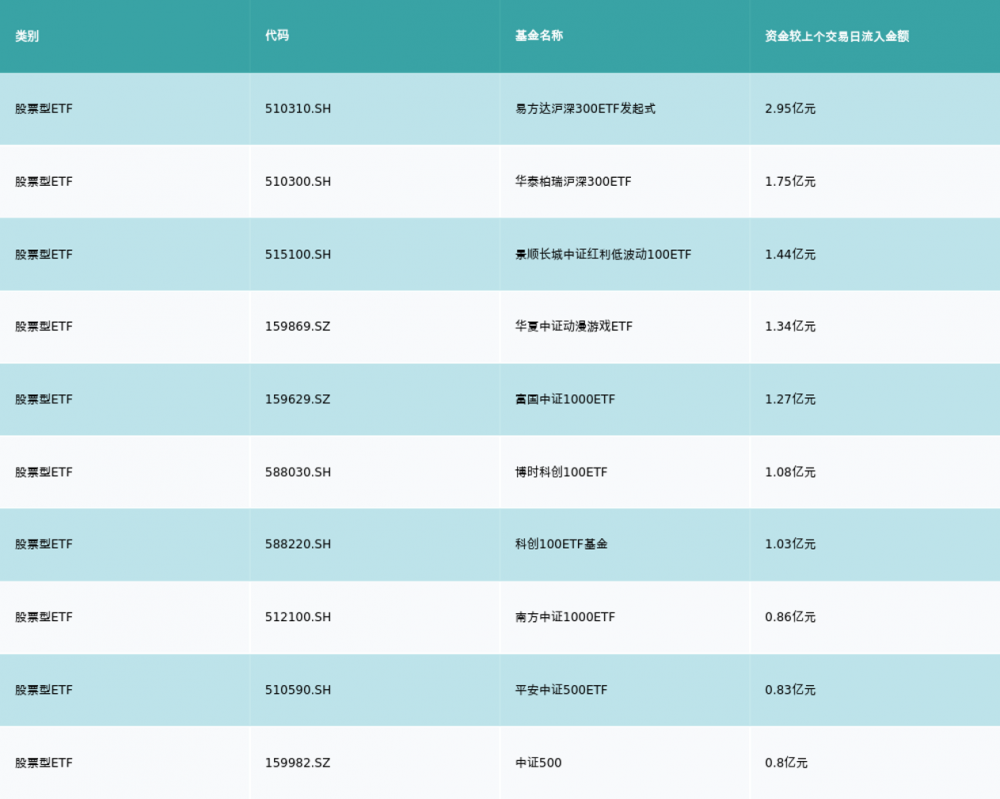The height and width of the screenshot is (799, 1000).
Task: Click the 资金较上个交易日流入金额 header
Action: (837, 36)
